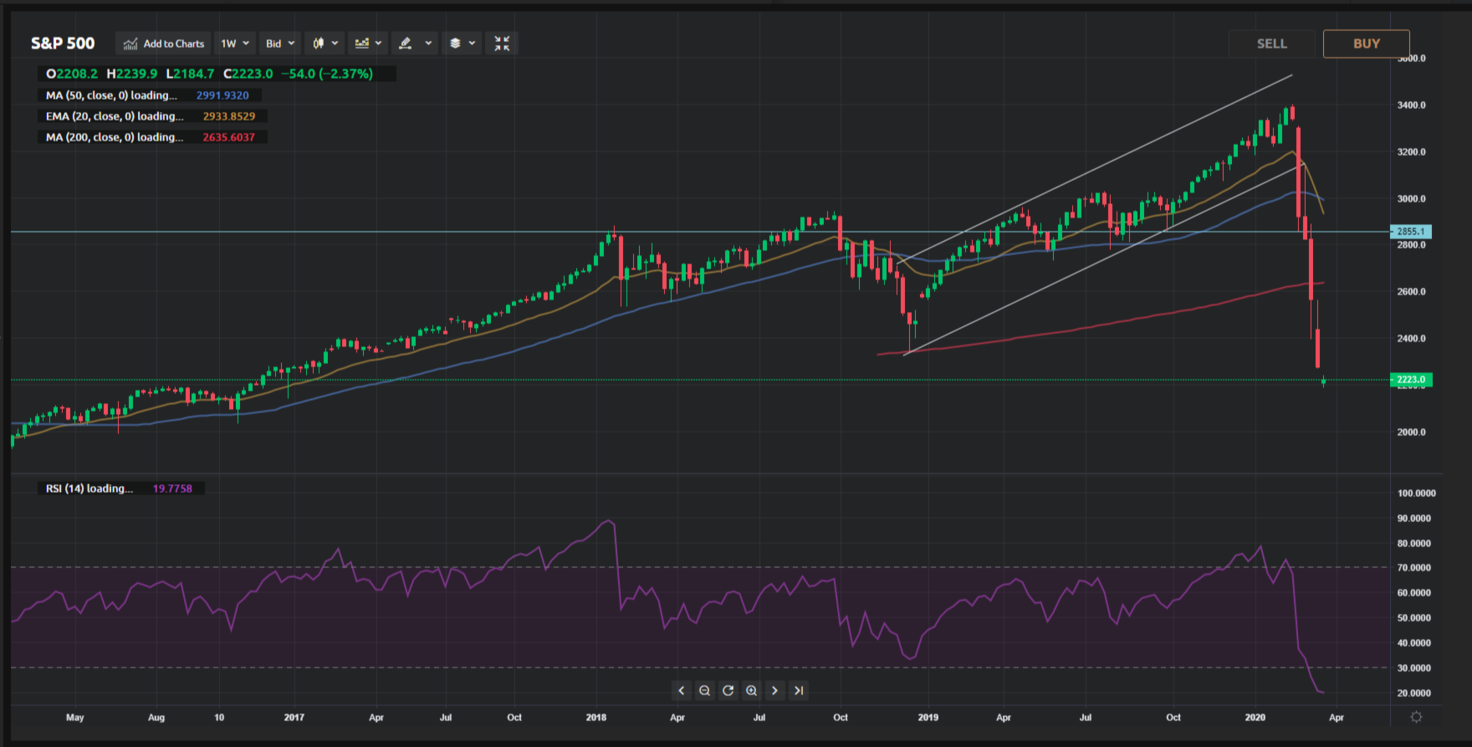Click the 2019 label on time axis
Viewport: 1472px width, 747px height.
click(927, 717)
